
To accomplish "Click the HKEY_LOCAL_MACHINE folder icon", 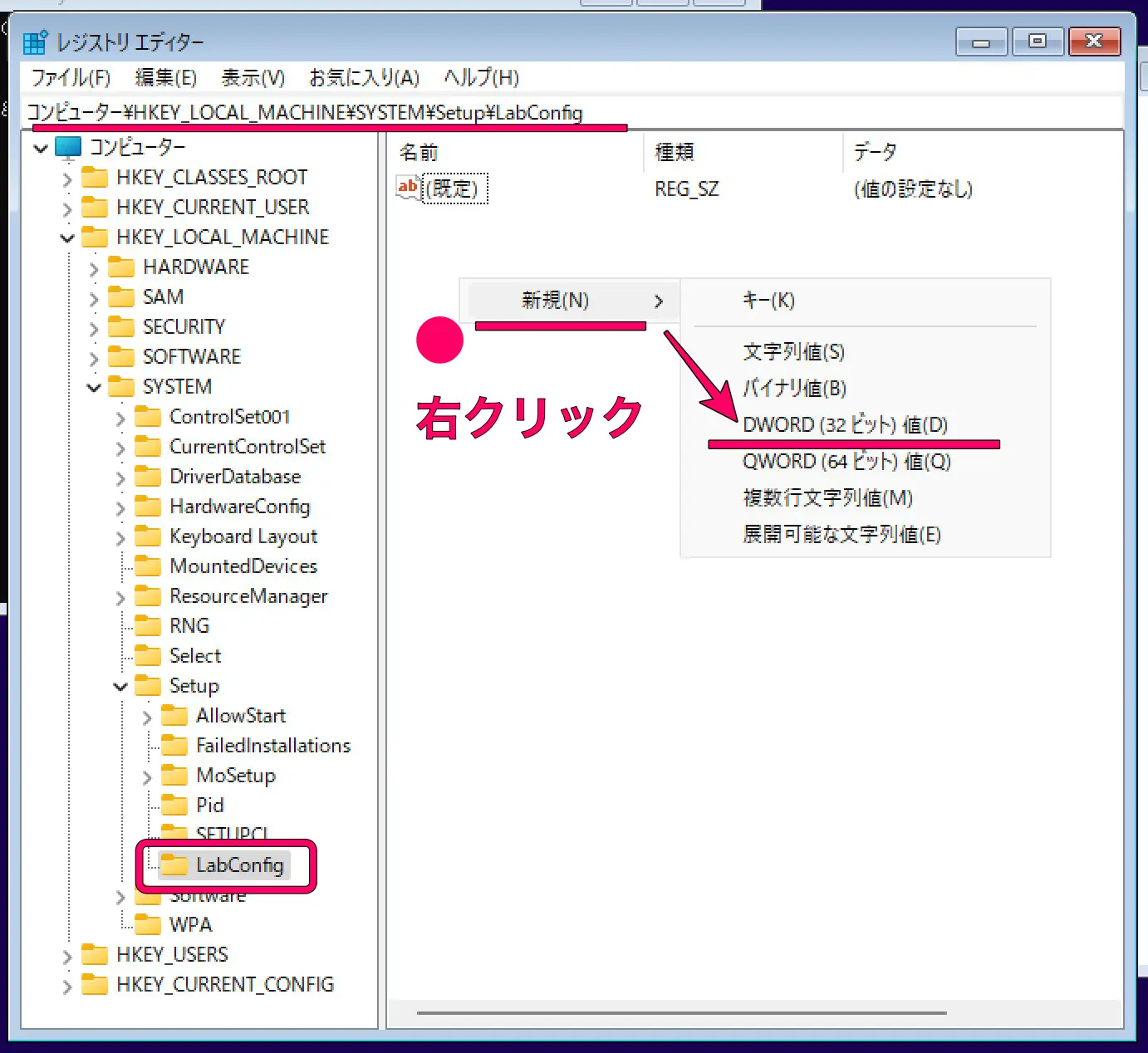I will 94,237.
